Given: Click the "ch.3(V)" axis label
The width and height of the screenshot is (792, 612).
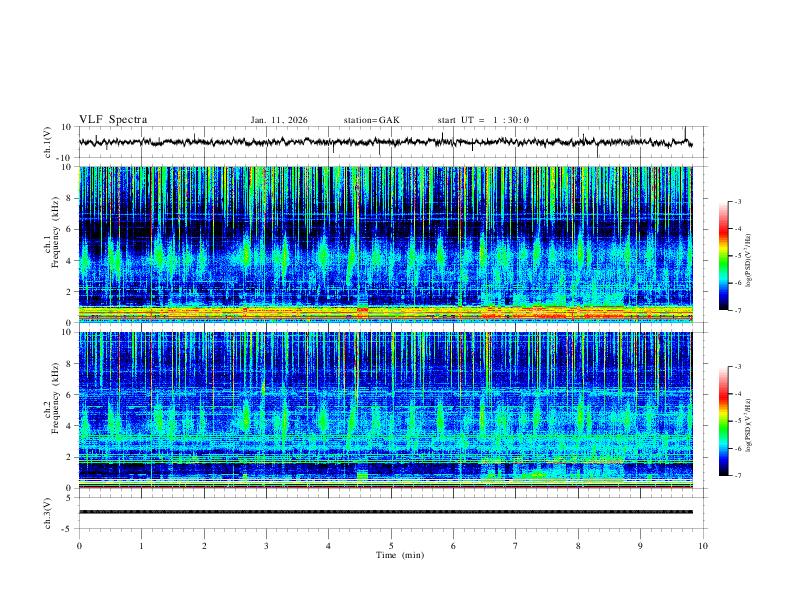Looking at the screenshot, I should (48, 513).
